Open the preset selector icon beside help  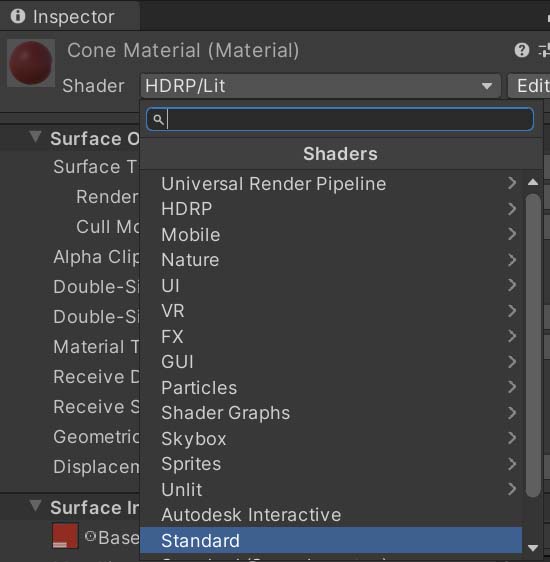[544, 50]
